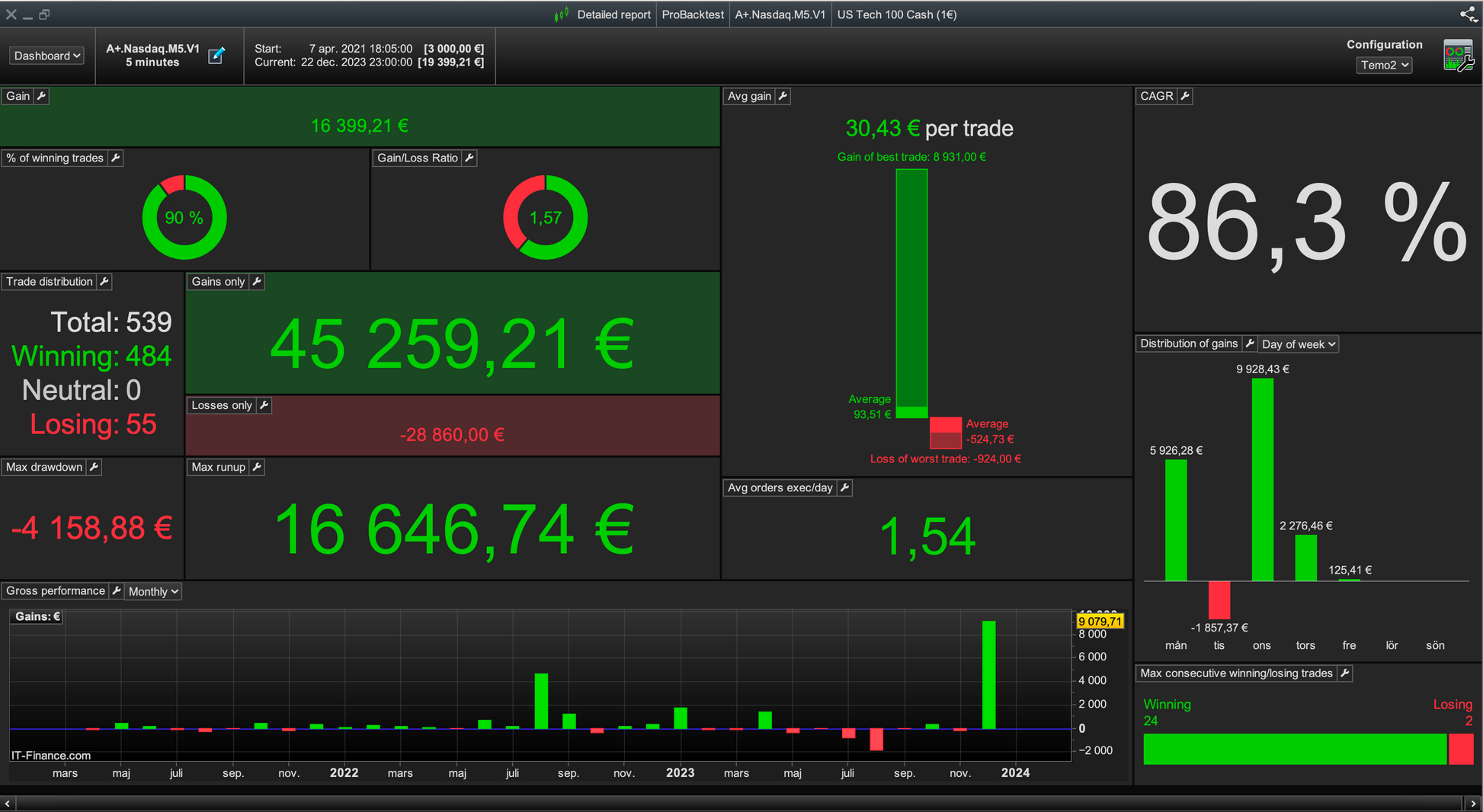1483x812 pixels.
Task: Click the share icon in title bar
Action: click(x=1468, y=14)
